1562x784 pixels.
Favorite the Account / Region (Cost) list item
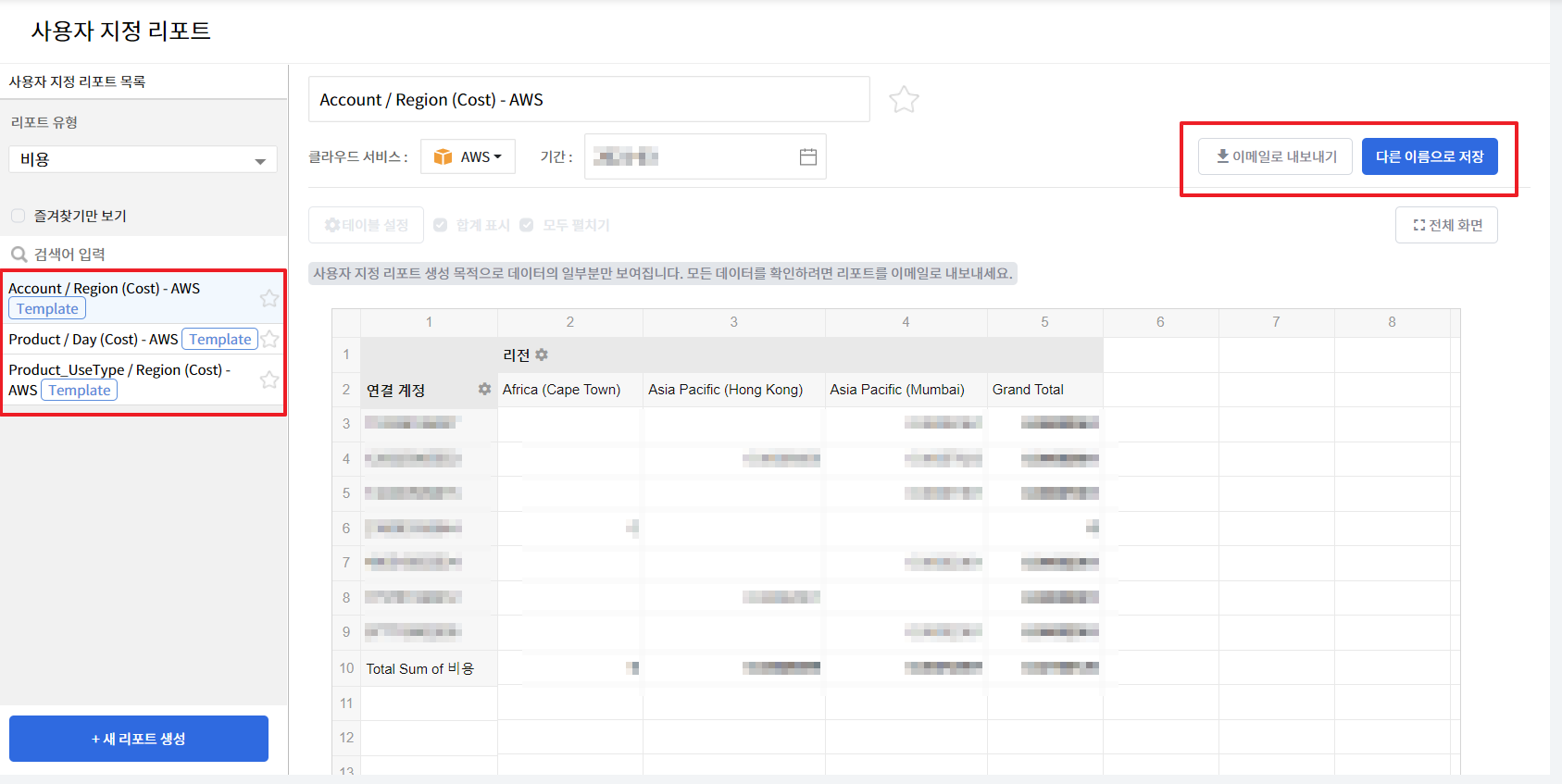click(269, 298)
